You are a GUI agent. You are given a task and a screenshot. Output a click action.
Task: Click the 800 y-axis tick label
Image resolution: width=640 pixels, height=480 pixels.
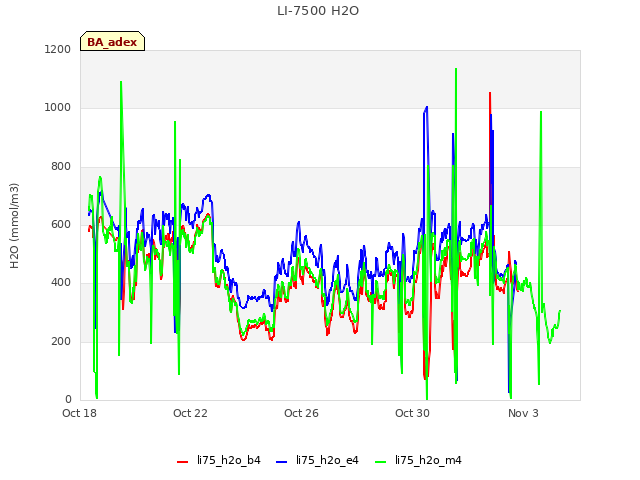pos(61,167)
